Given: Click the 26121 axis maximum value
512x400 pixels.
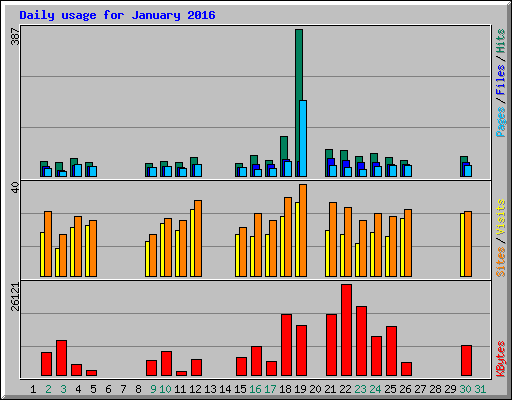Looking at the screenshot, I should pyautogui.click(x=15, y=297).
